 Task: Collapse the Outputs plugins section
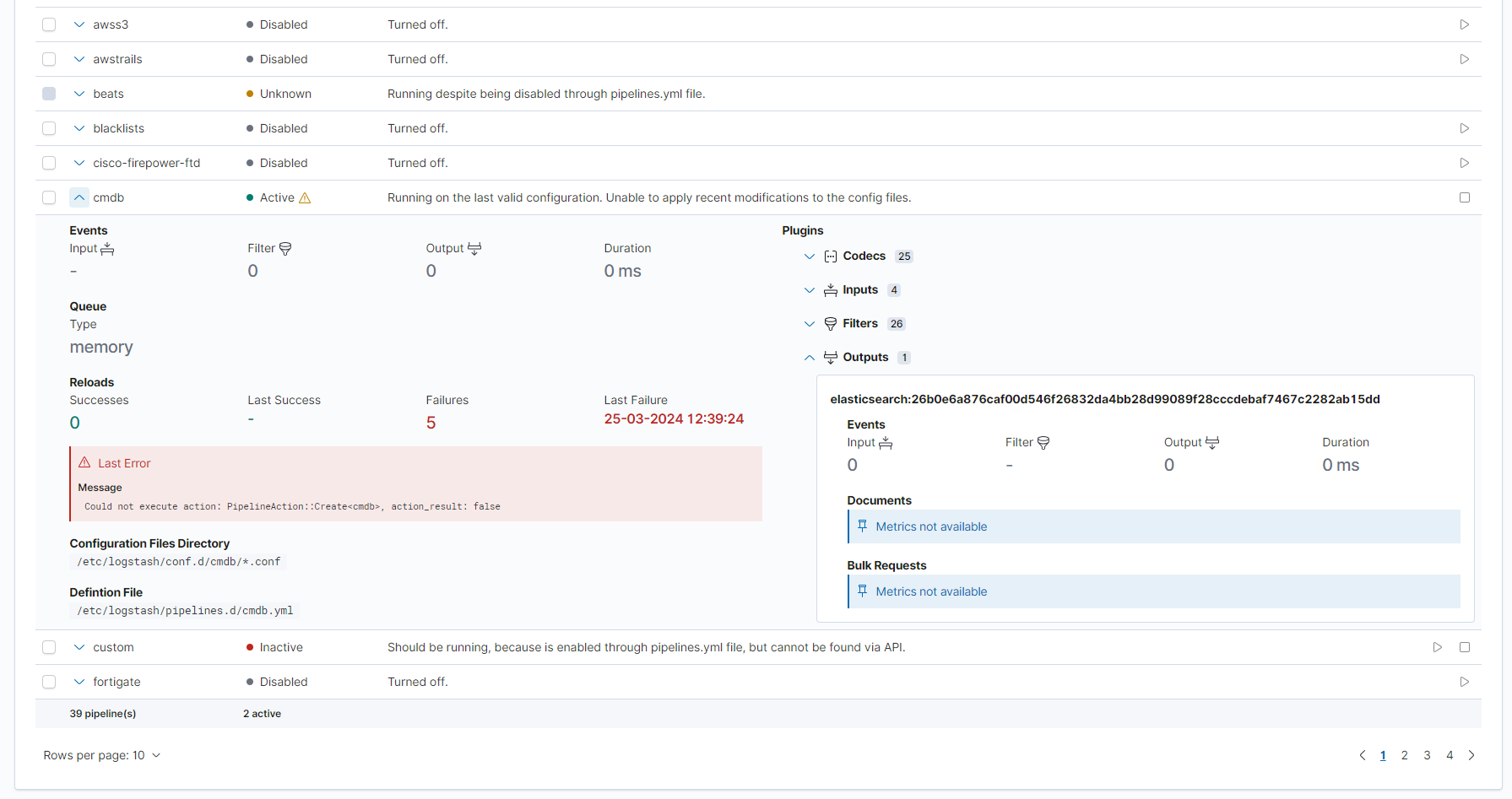pos(810,358)
